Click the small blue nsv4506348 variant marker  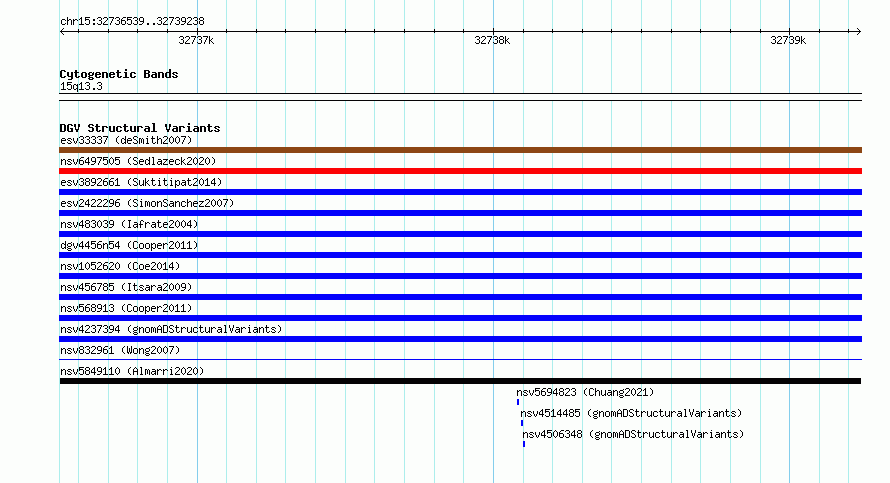(524, 444)
